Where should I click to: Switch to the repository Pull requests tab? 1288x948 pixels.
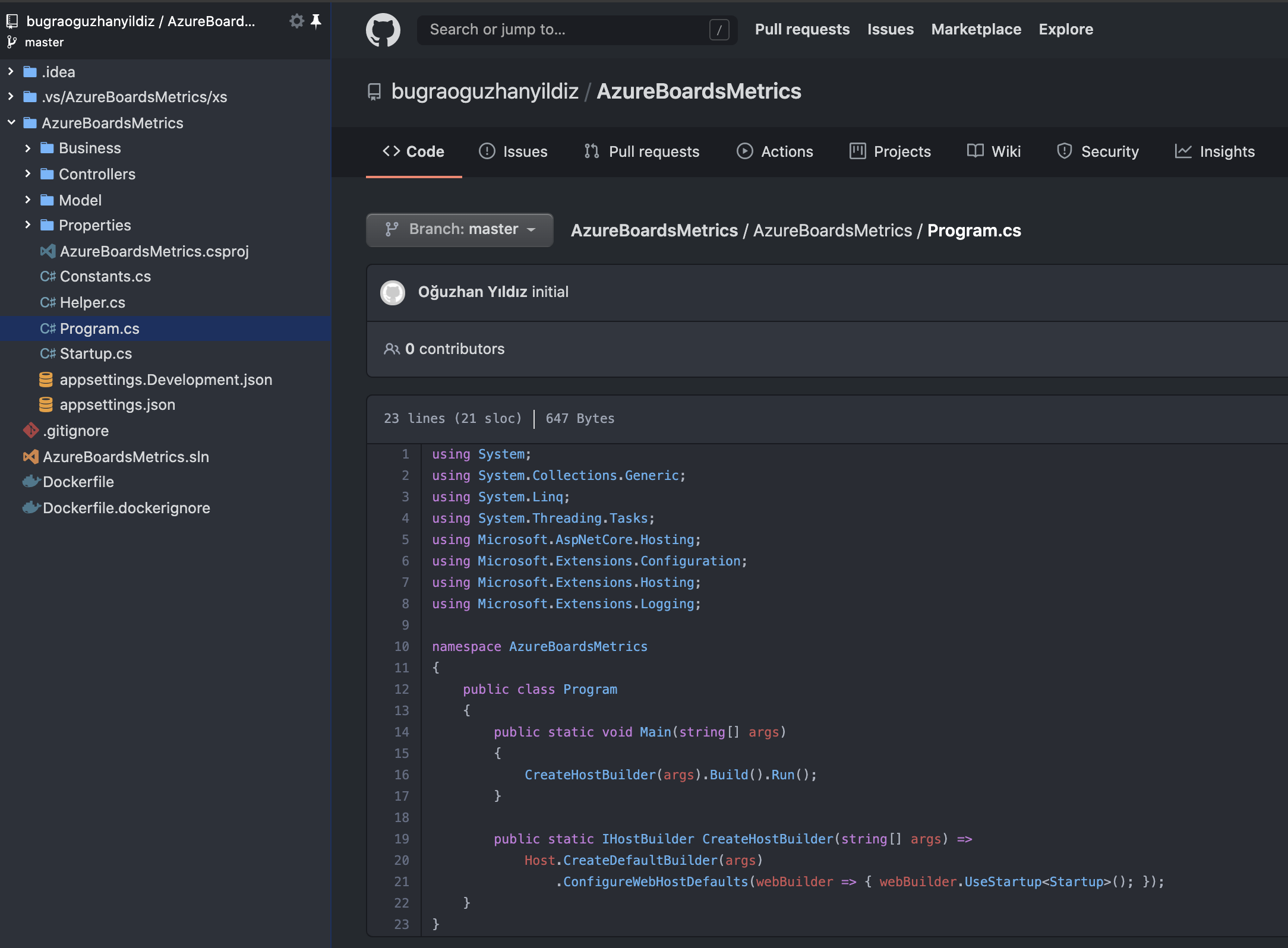pyautogui.click(x=642, y=151)
